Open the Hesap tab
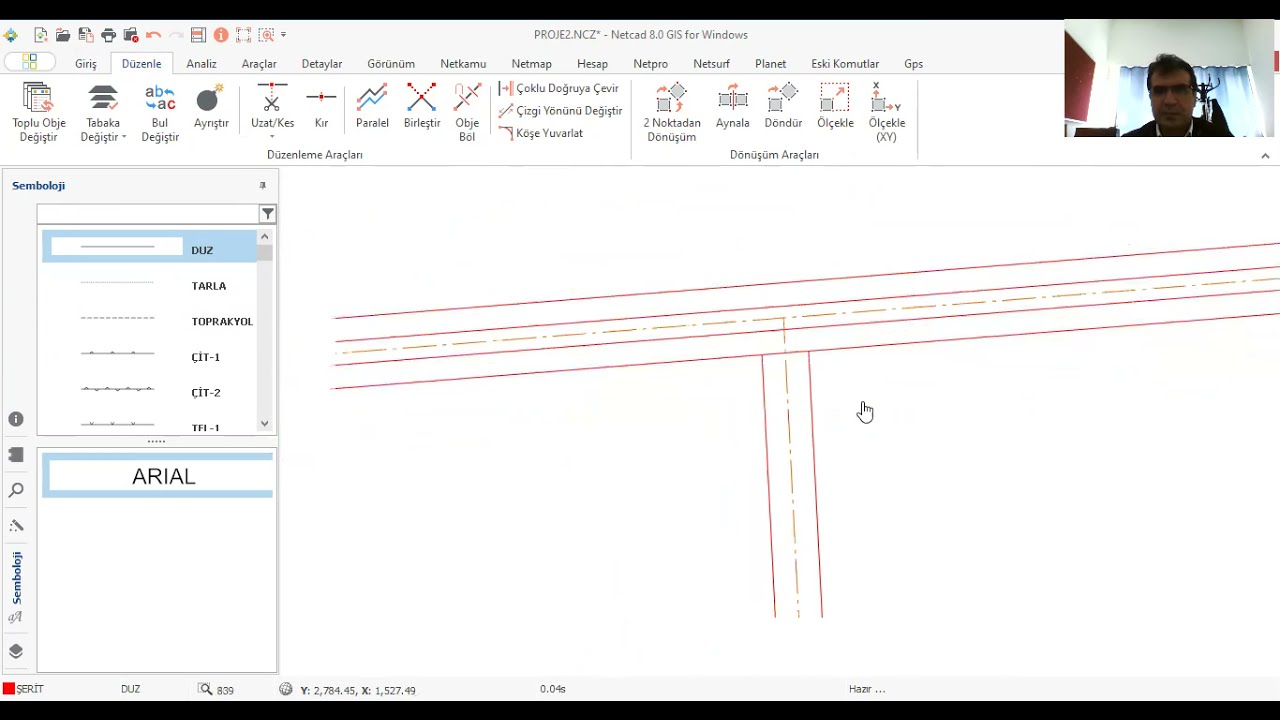Screen dimensions: 1280x720 pyautogui.click(x=592, y=64)
